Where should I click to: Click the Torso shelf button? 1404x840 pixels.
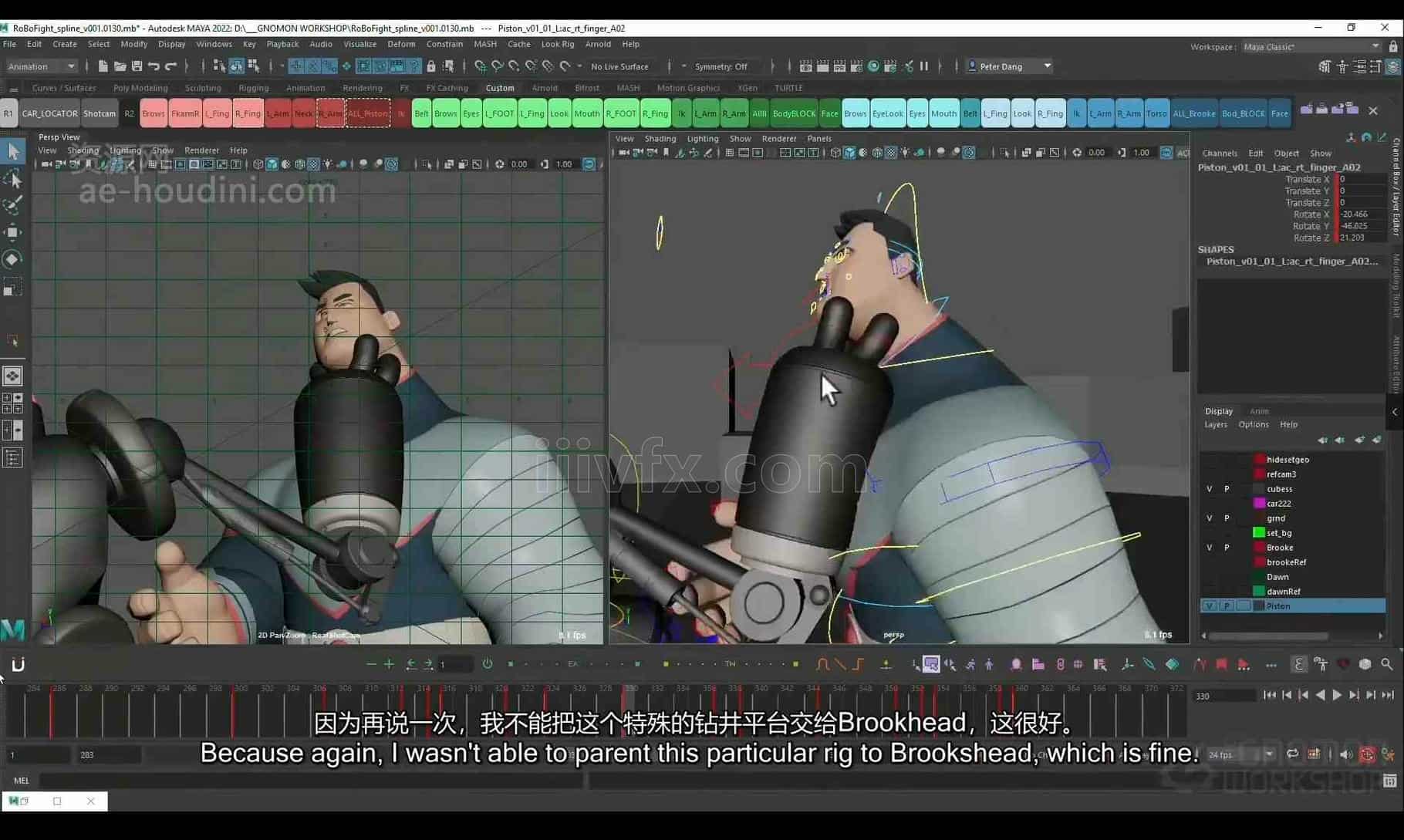(1156, 113)
